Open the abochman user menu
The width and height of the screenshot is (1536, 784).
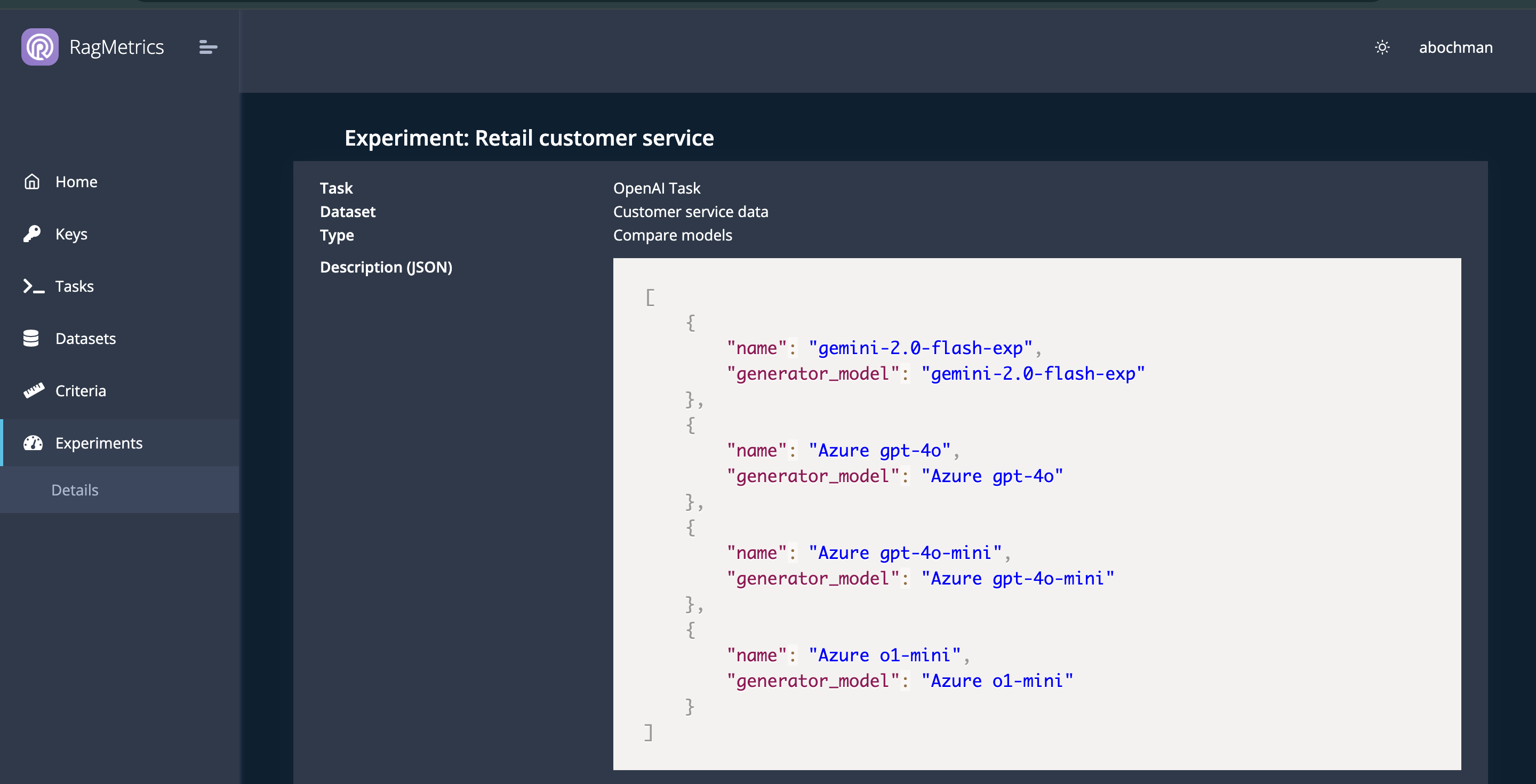click(x=1455, y=47)
